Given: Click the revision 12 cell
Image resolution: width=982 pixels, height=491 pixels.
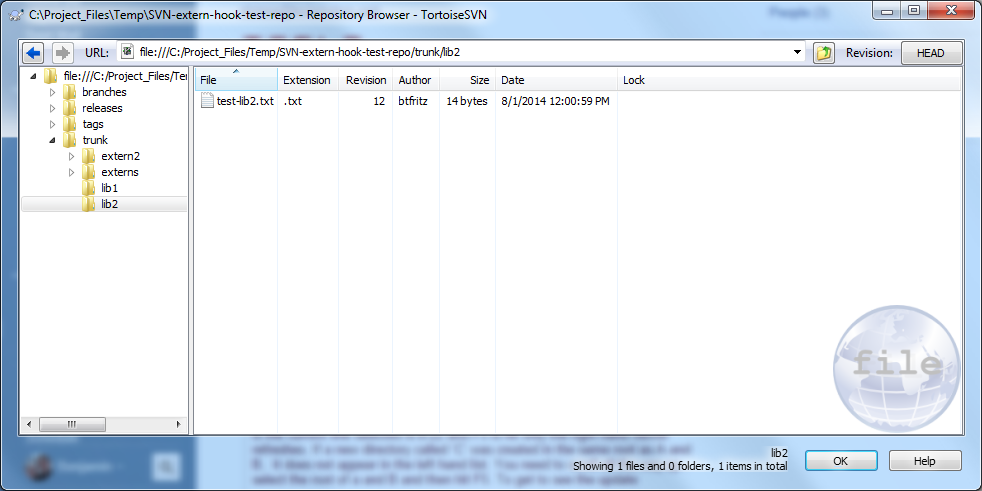Looking at the screenshot, I should (x=379, y=101).
